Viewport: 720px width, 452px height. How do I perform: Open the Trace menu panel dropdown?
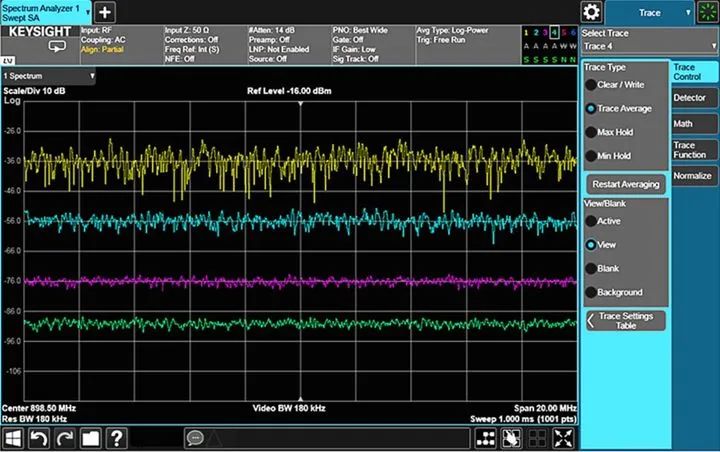pyautogui.click(x=651, y=12)
